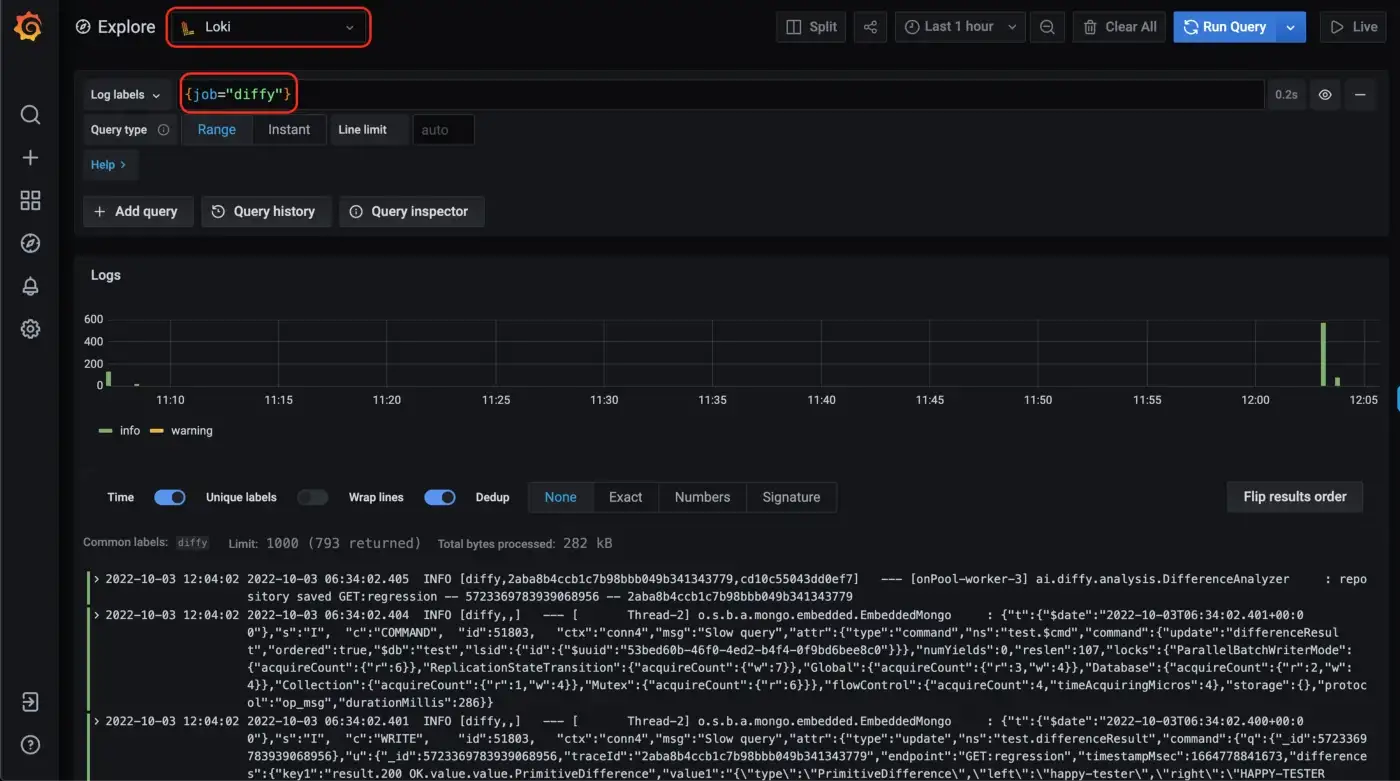Screen dimensions: 1400x781
Task: Open the Last 1 hour time picker
Action: click(960, 27)
